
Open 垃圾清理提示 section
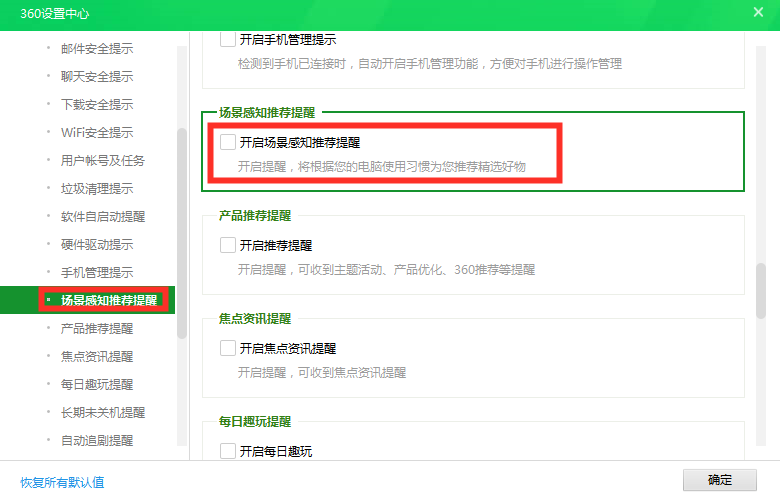coord(97,189)
